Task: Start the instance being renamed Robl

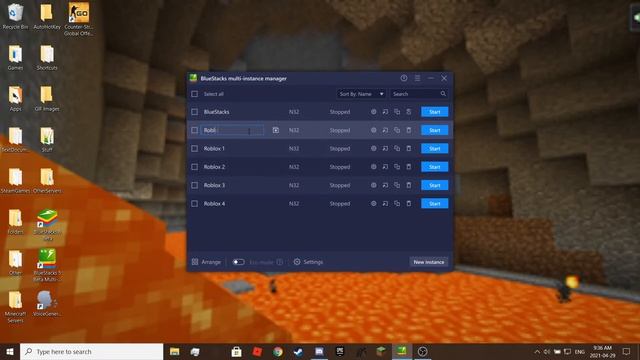Action: pyautogui.click(x=434, y=130)
